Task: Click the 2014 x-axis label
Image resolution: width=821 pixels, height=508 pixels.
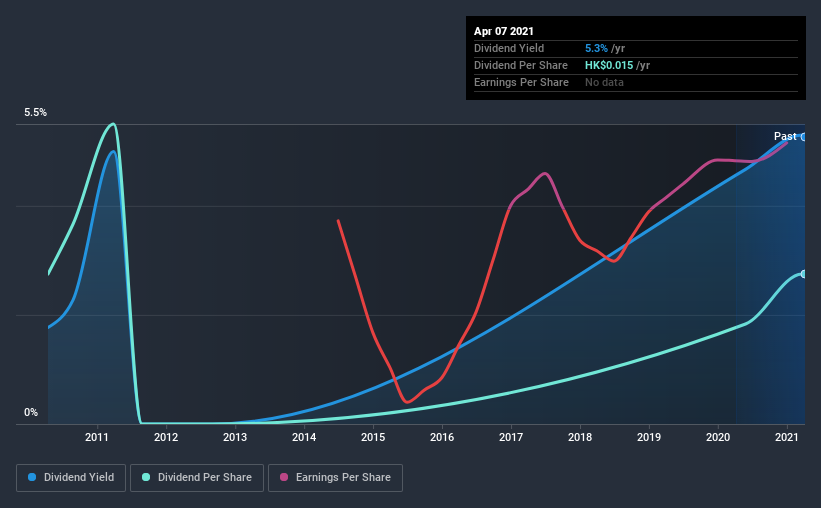Action: coord(304,437)
